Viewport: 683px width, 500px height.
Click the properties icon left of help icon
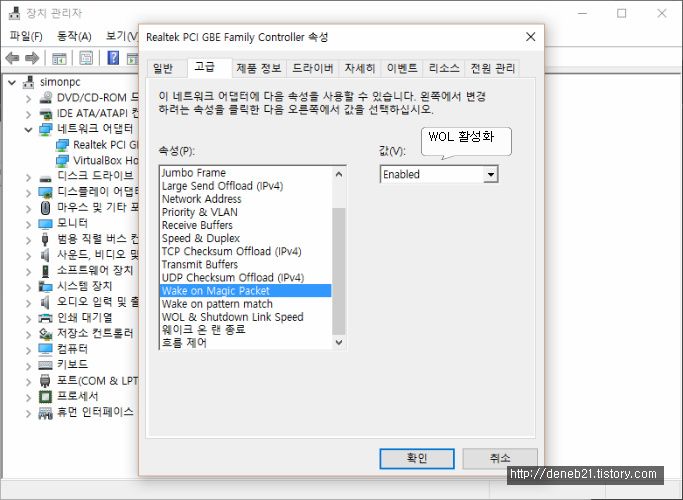86,57
